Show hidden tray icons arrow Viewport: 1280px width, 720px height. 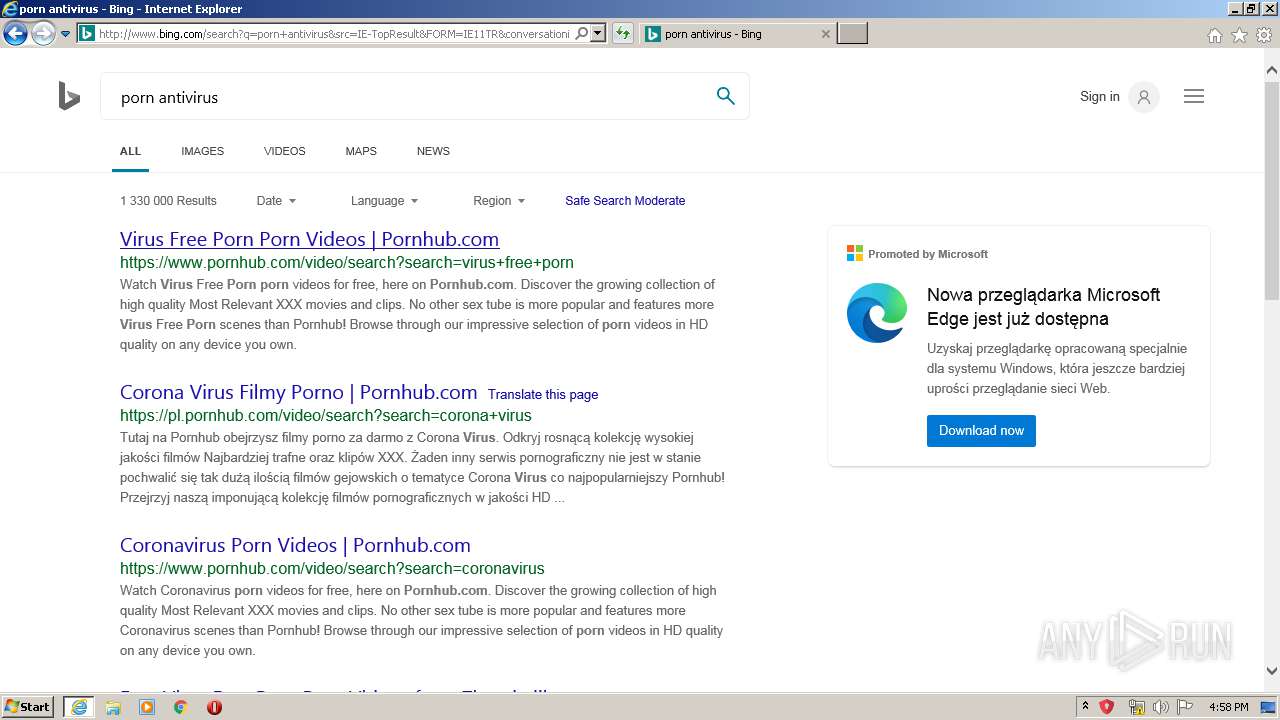click(1085, 706)
